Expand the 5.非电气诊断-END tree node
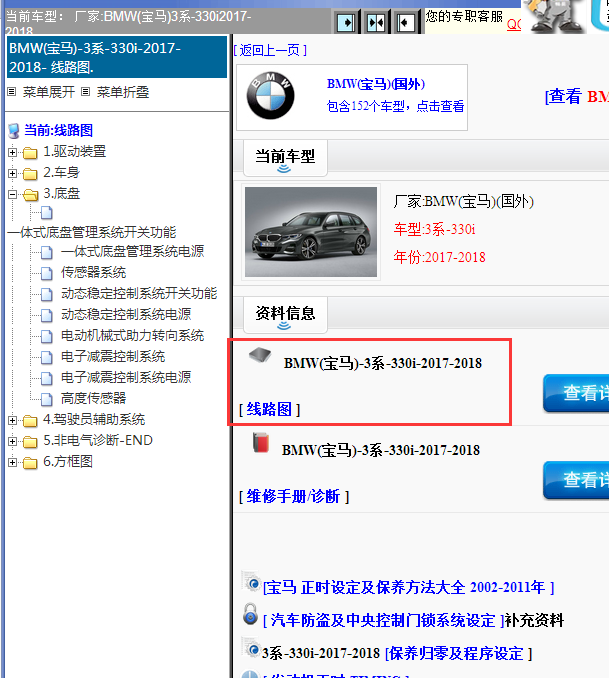 [x=13, y=441]
